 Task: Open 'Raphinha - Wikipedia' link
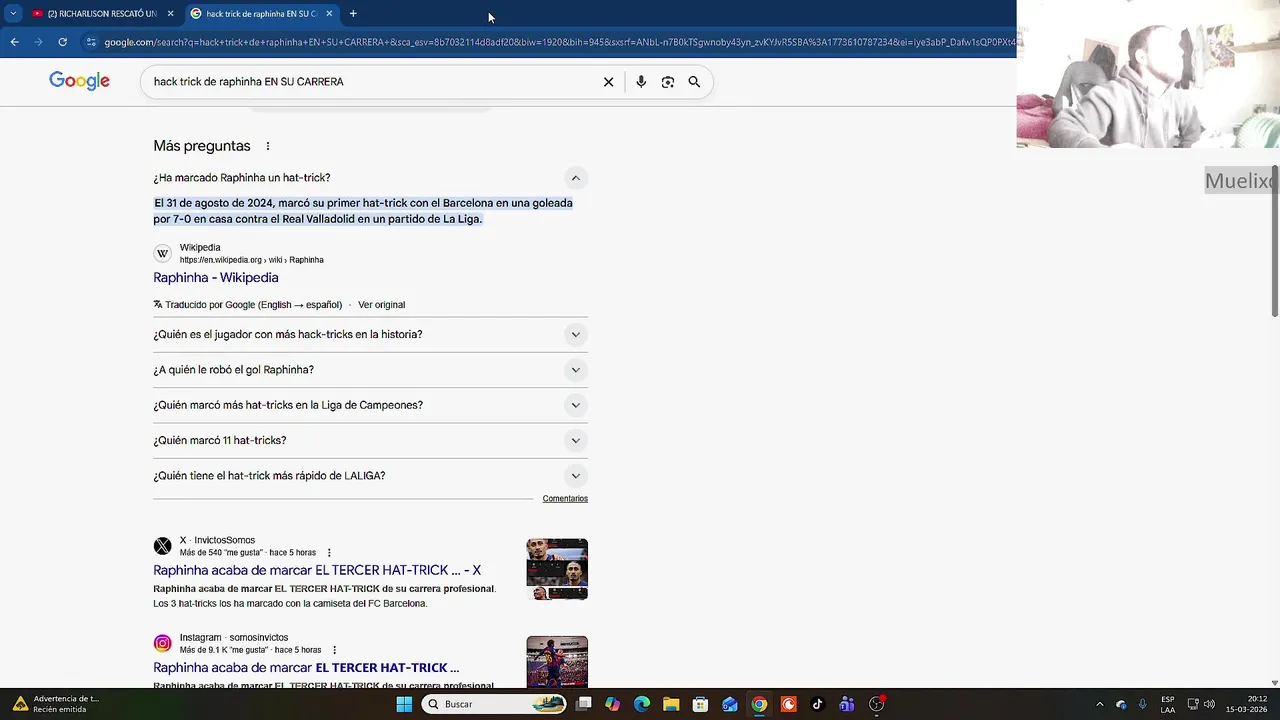(x=216, y=278)
